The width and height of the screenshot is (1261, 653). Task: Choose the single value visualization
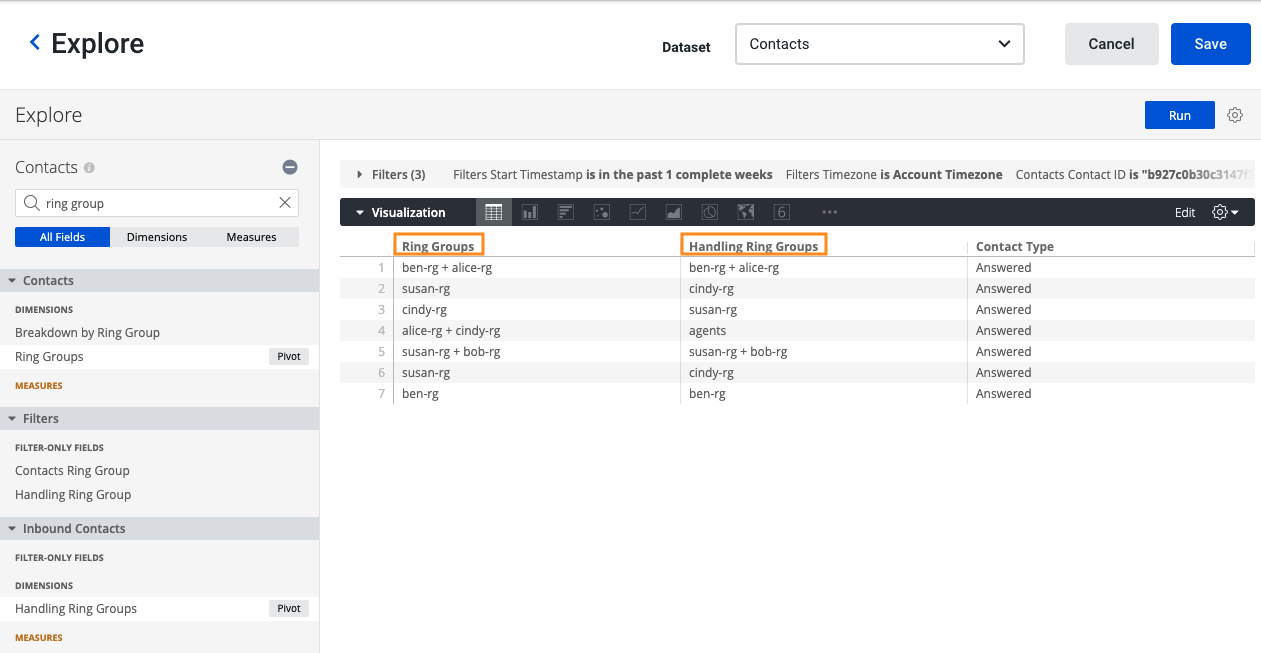click(781, 211)
